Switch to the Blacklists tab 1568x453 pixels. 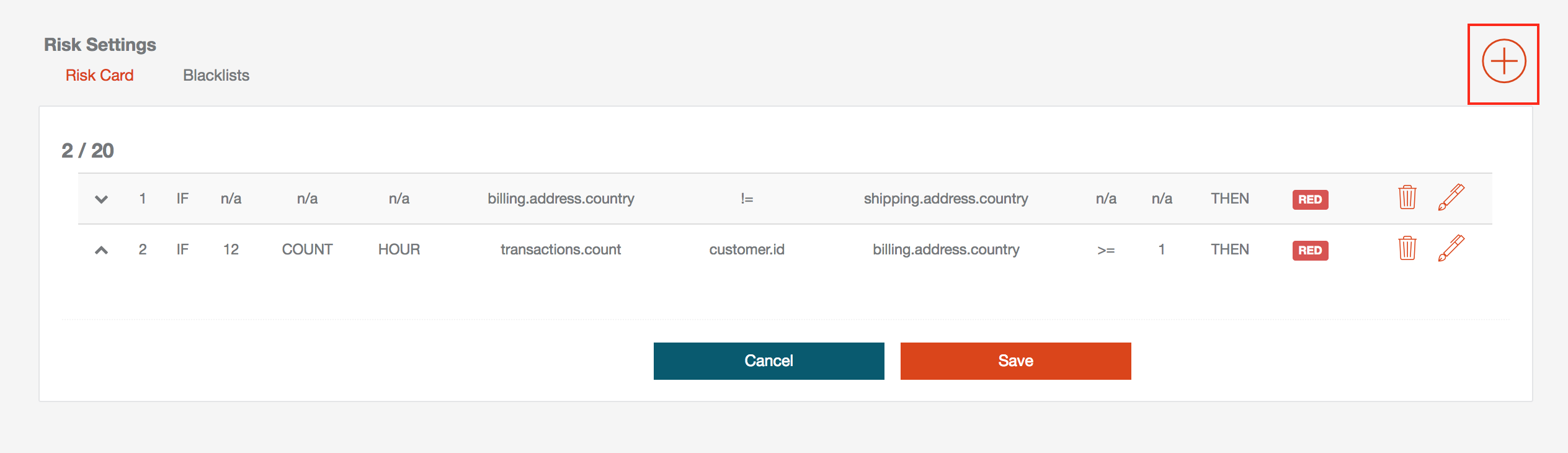(216, 75)
